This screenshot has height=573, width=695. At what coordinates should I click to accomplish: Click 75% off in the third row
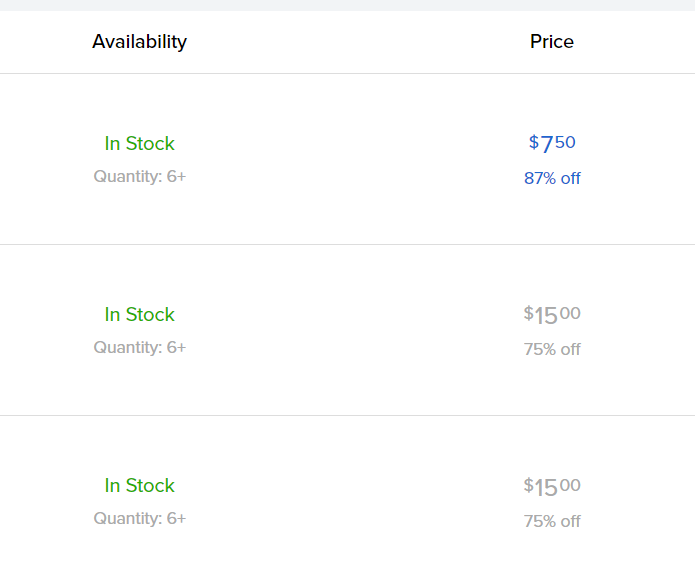(552, 522)
